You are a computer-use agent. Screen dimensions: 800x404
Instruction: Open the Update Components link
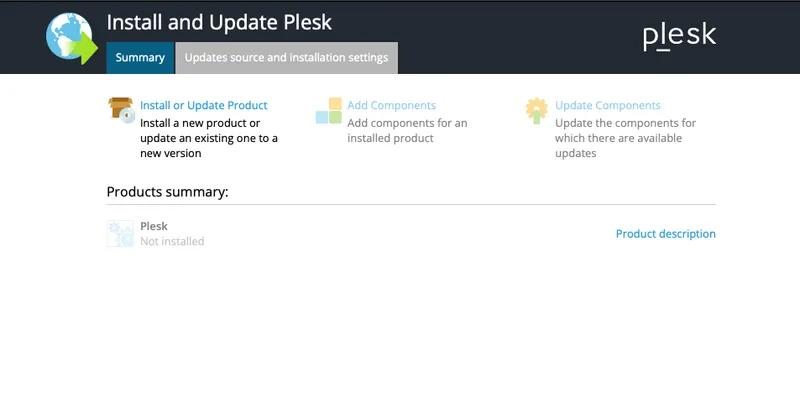coord(607,105)
